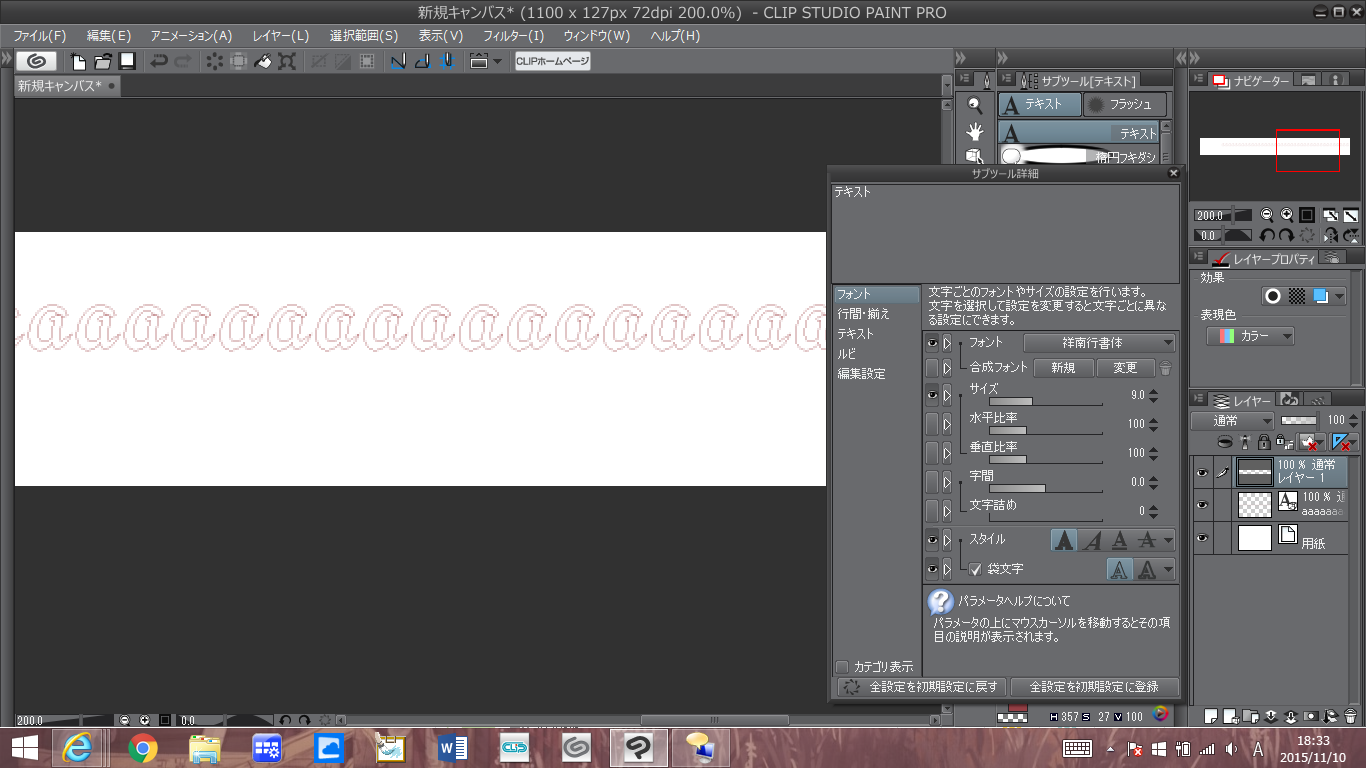Click the open file folder icon
1366x768 pixels.
102,61
